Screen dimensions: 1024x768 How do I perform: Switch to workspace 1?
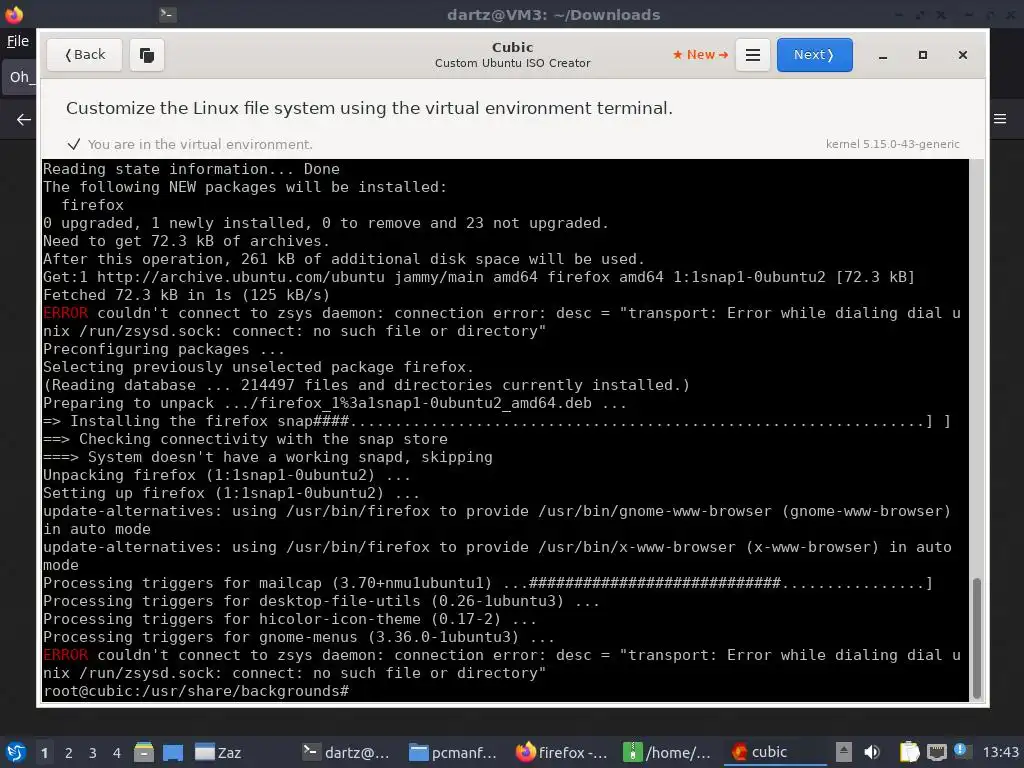pos(44,753)
